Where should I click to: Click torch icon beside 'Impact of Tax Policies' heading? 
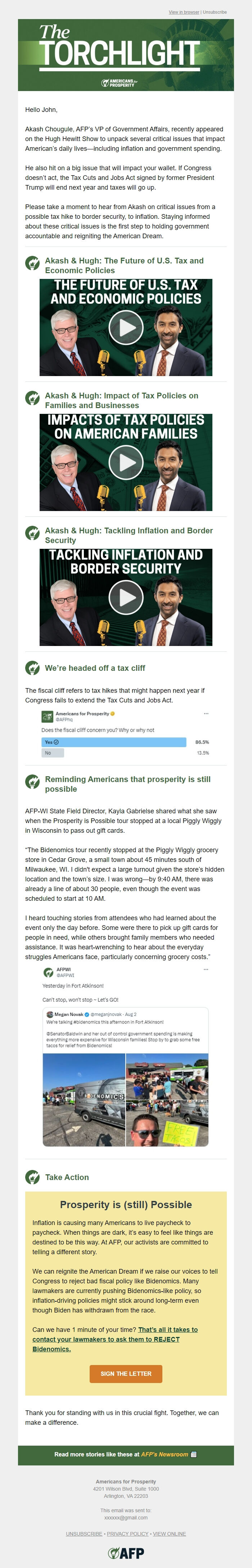tap(32, 398)
